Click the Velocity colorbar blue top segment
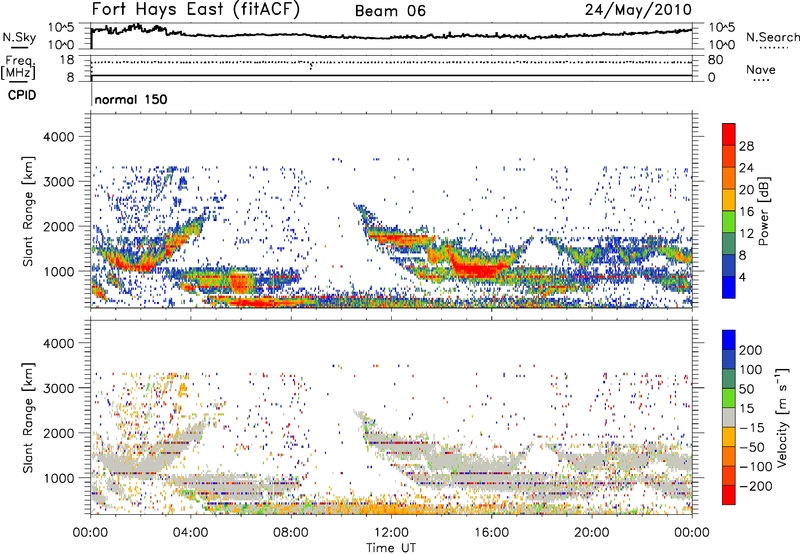This screenshot has height=554, width=800. 729,340
